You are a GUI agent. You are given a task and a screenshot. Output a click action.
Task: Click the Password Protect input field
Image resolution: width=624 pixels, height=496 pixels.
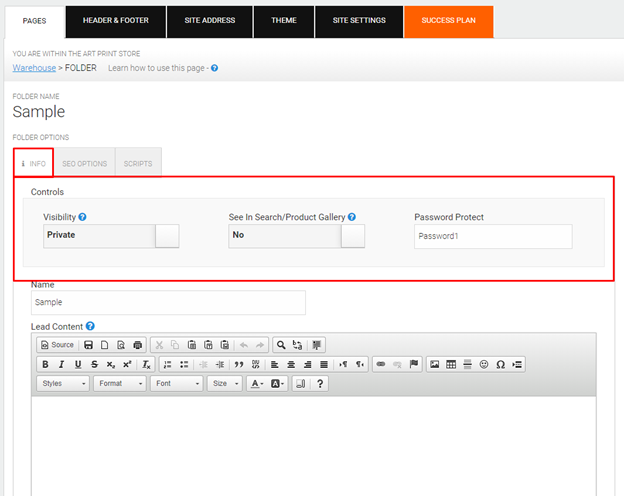coord(492,236)
